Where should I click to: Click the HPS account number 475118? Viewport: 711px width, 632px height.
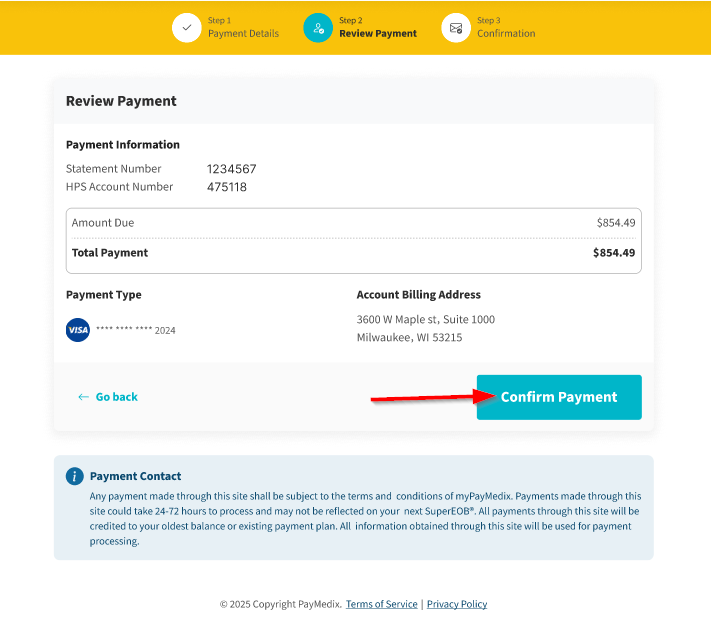(227, 187)
